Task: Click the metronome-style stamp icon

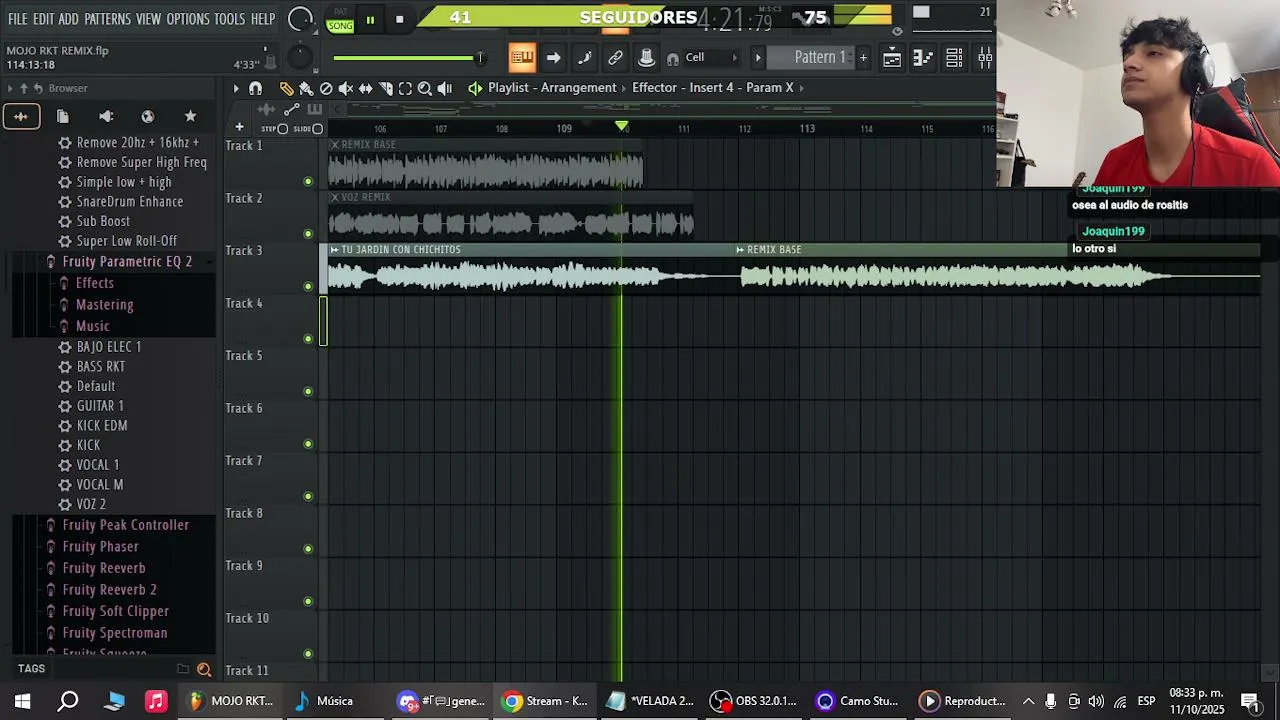Action: (646, 58)
